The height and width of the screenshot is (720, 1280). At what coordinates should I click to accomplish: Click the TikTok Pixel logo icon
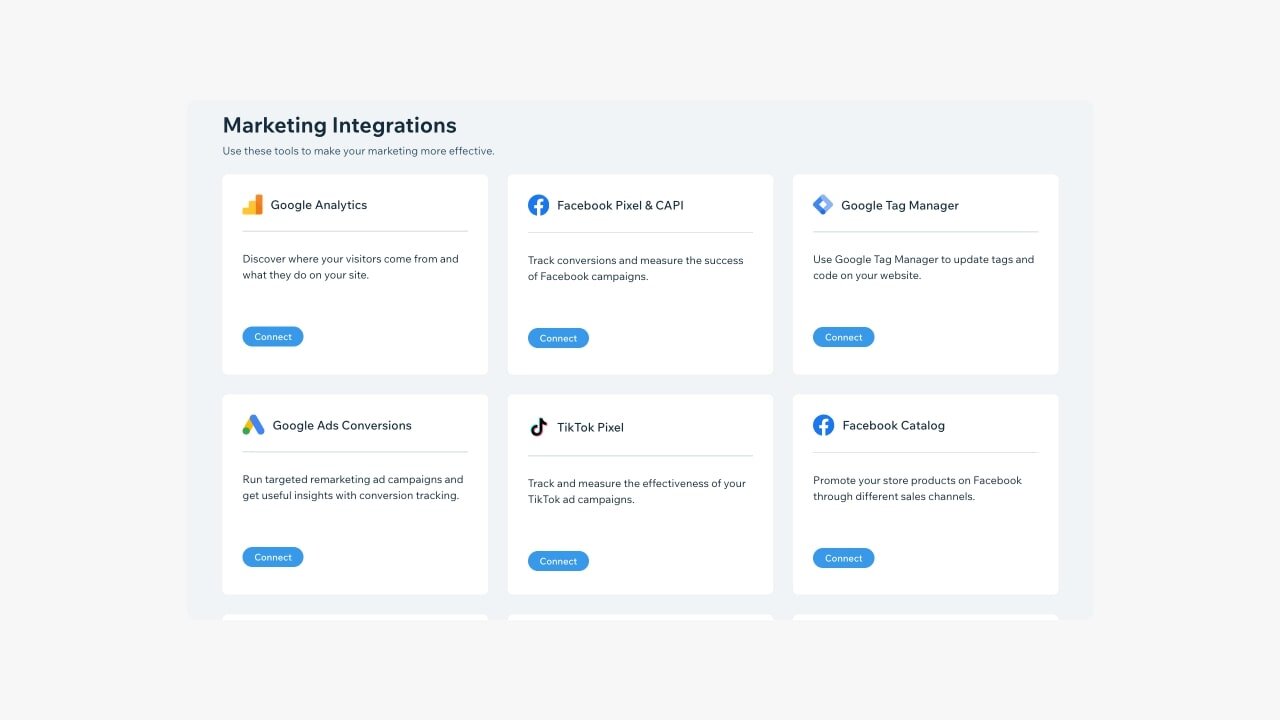(538, 427)
